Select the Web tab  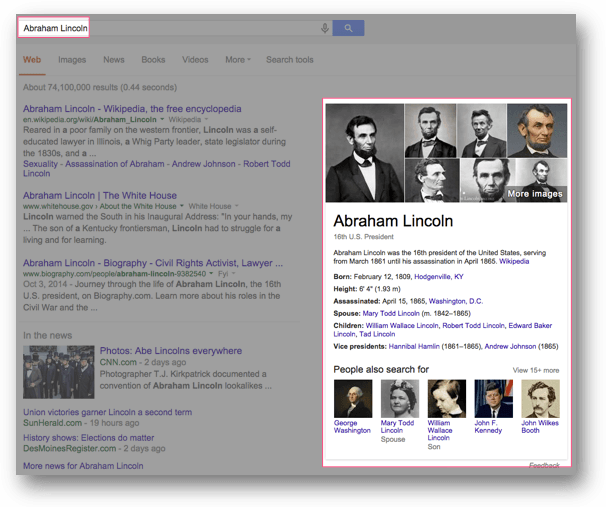tap(32, 60)
